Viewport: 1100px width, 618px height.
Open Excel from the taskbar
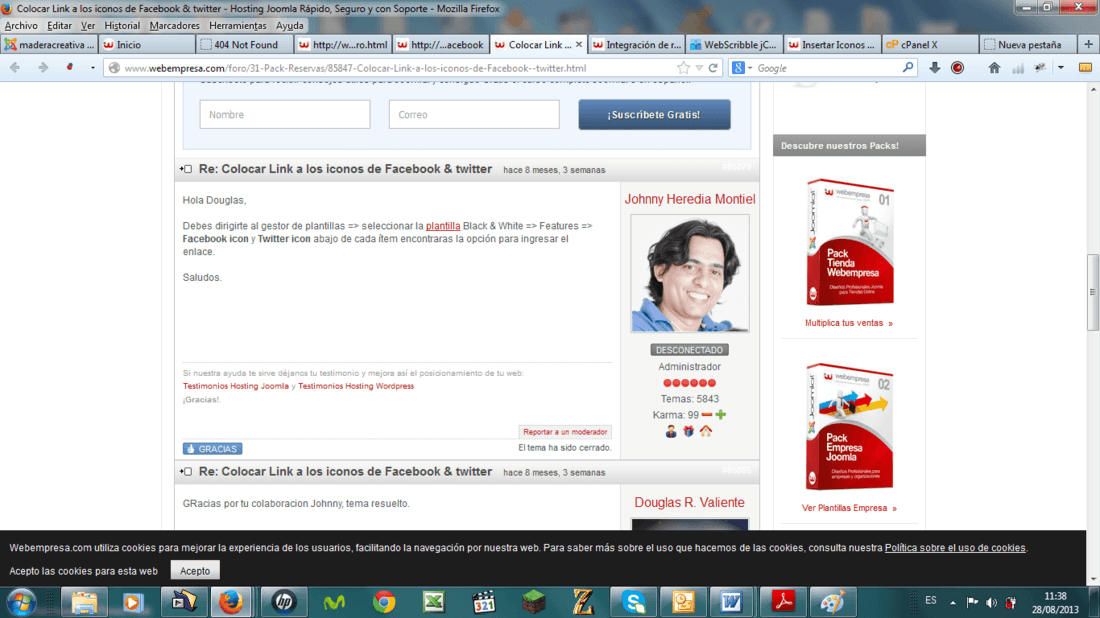(x=434, y=602)
